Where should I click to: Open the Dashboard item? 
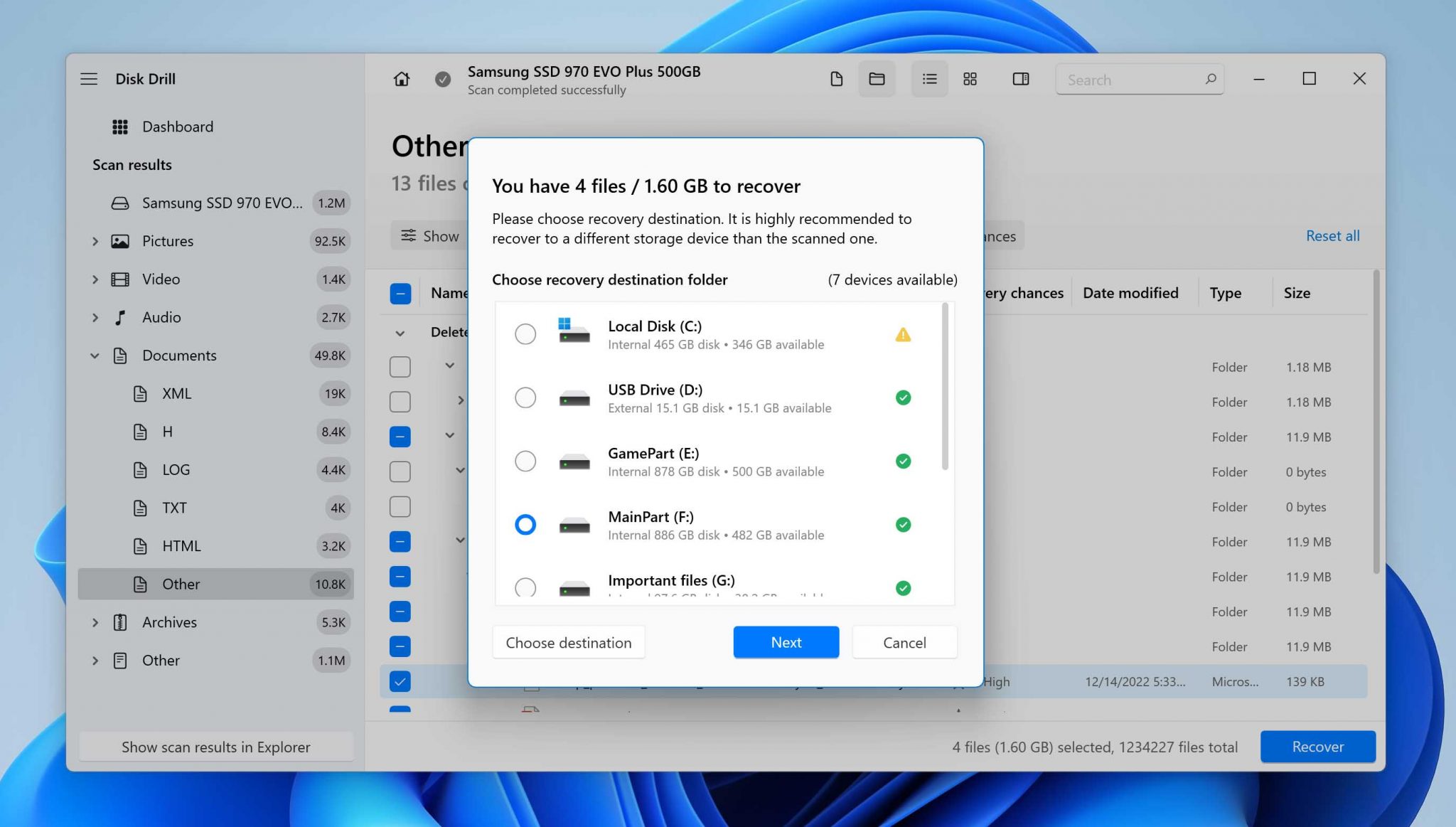click(x=177, y=127)
